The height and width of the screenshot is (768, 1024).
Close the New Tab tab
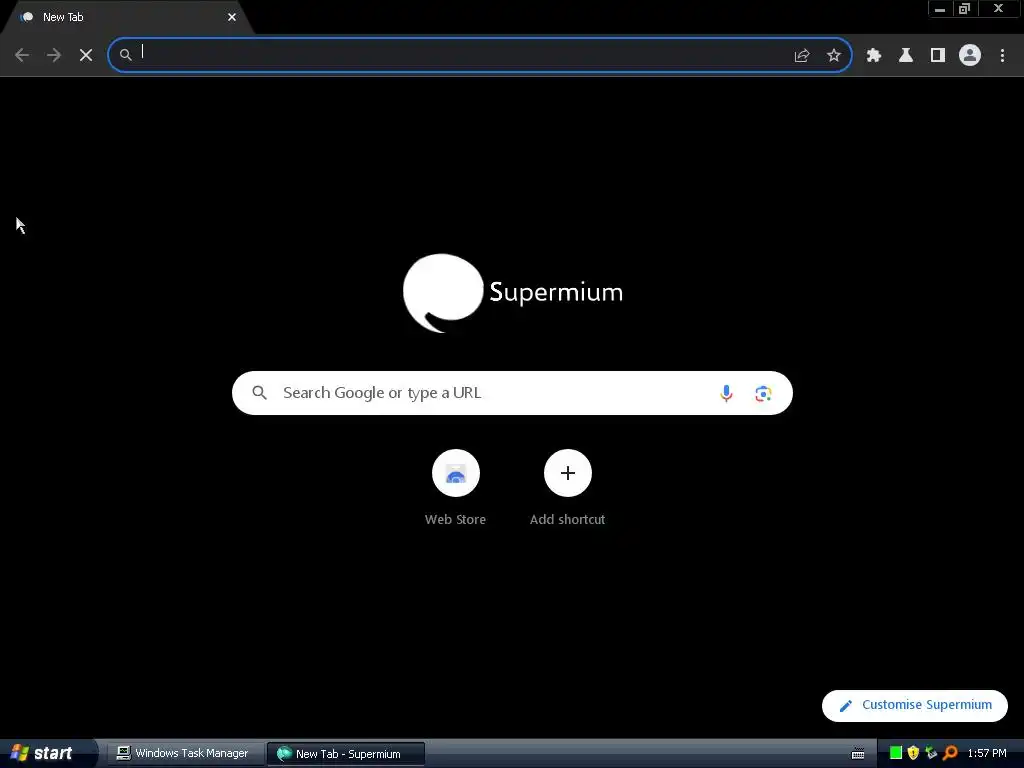pos(232,17)
